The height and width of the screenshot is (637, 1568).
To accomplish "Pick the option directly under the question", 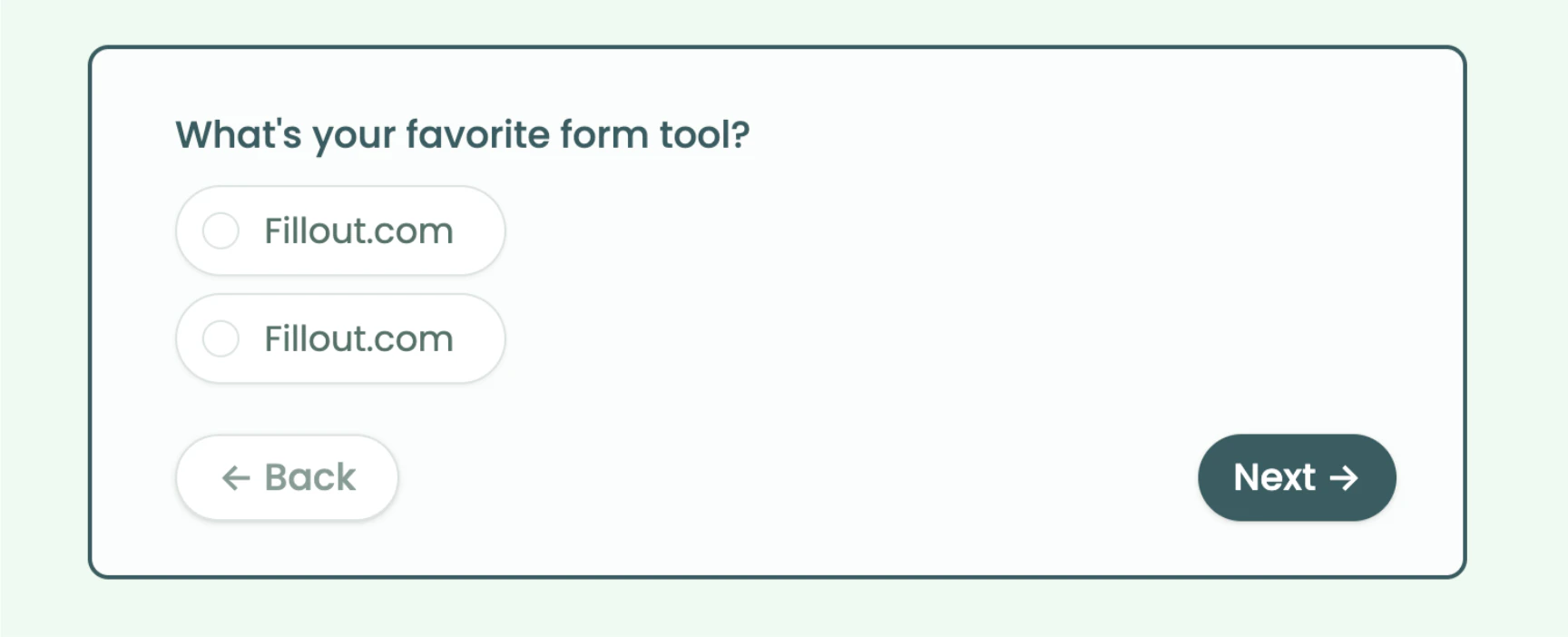I will pos(340,230).
